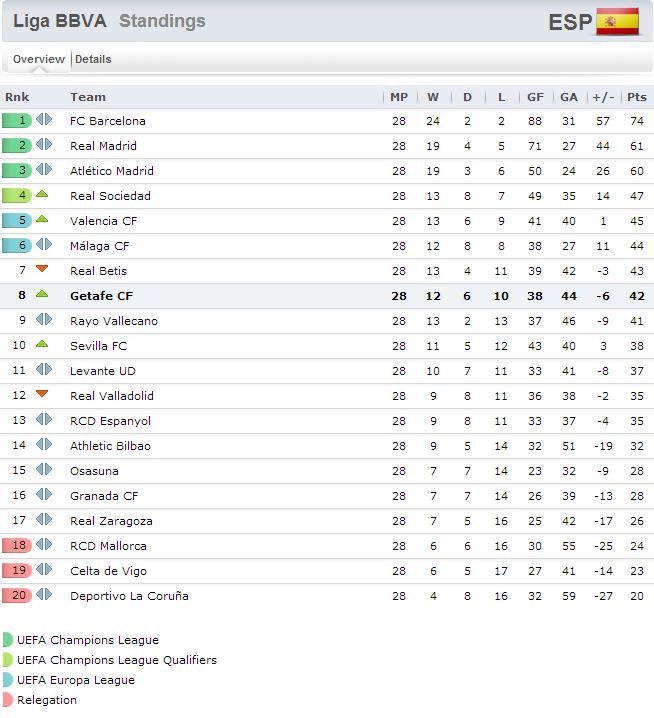Click the green up arrow beside Real Sociedad
654x718 pixels.
42,195
